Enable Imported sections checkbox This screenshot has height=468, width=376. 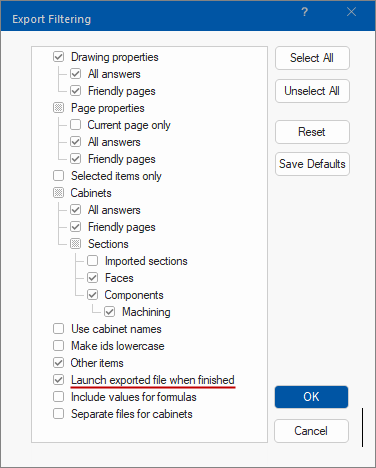(93, 261)
